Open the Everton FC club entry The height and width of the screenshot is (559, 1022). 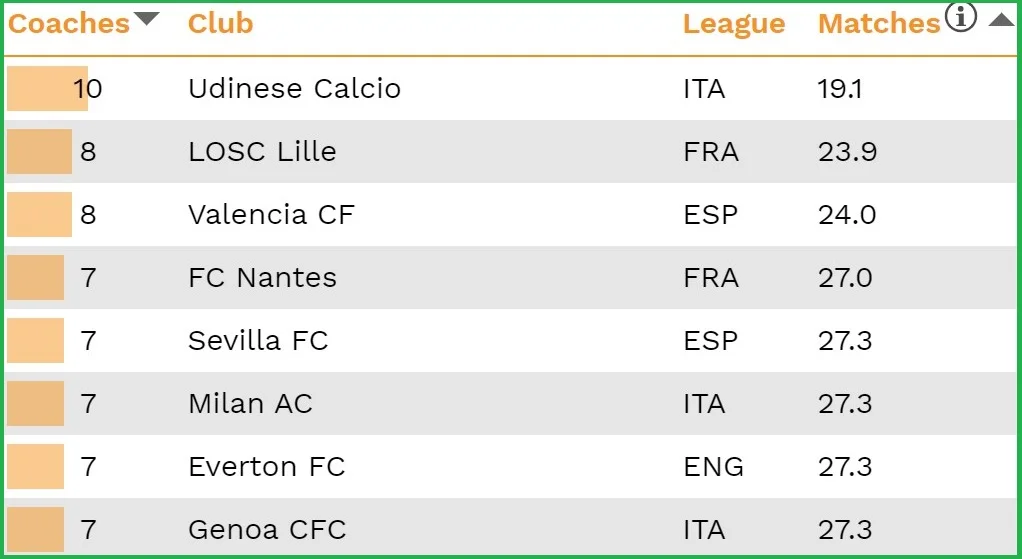[x=266, y=467]
